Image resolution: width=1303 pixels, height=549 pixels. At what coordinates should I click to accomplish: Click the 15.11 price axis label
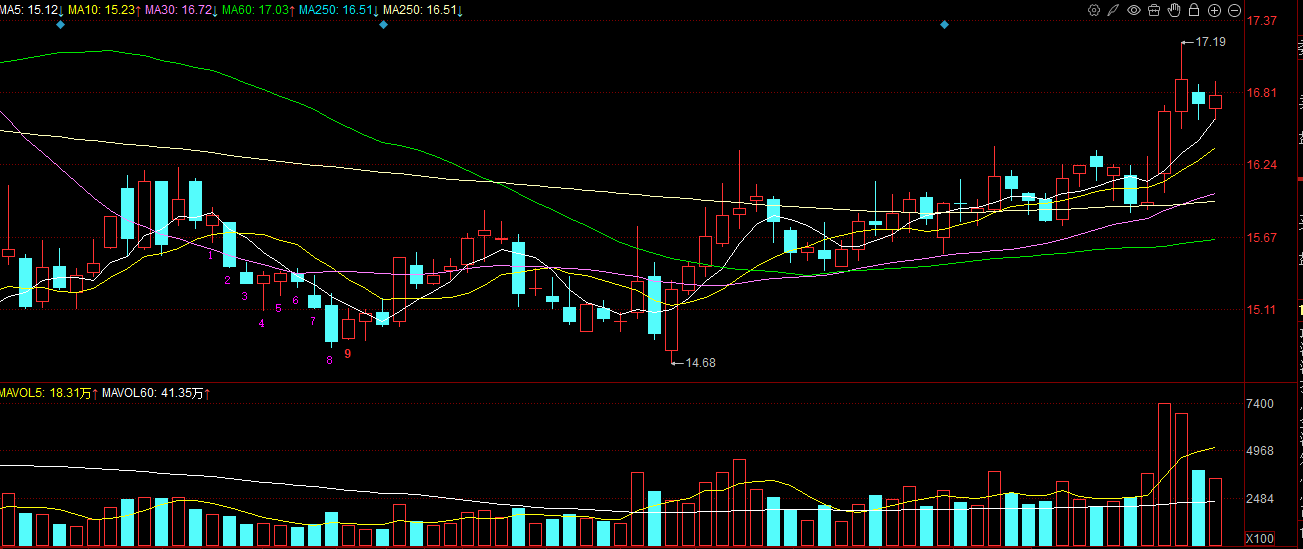[x=1264, y=310]
